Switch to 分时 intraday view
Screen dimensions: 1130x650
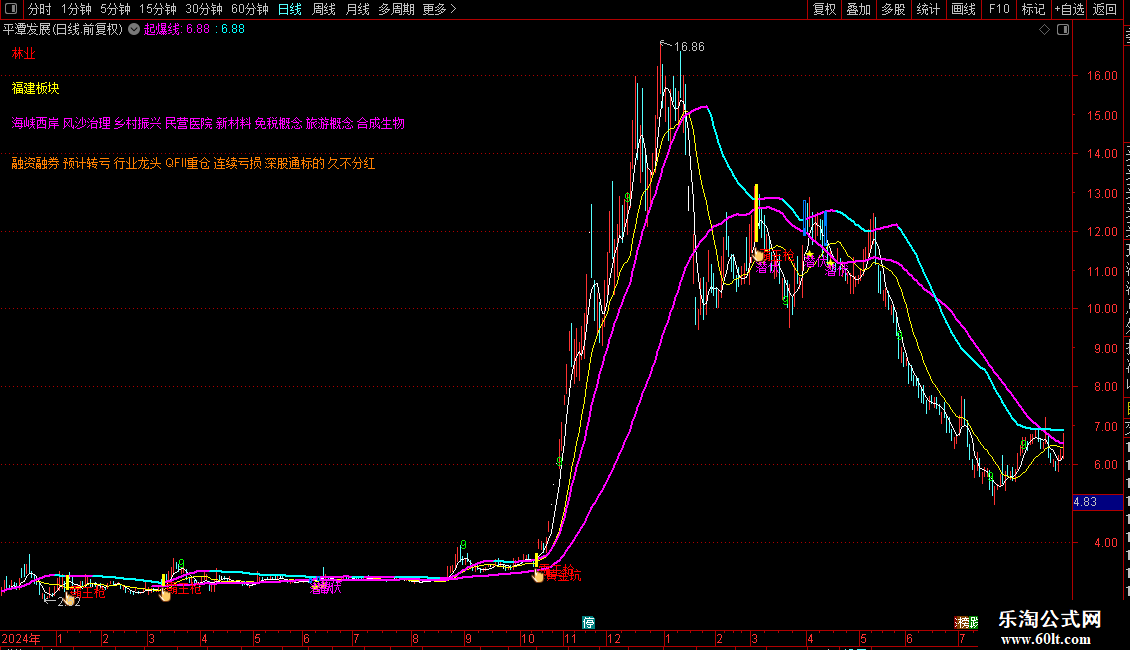coord(40,9)
